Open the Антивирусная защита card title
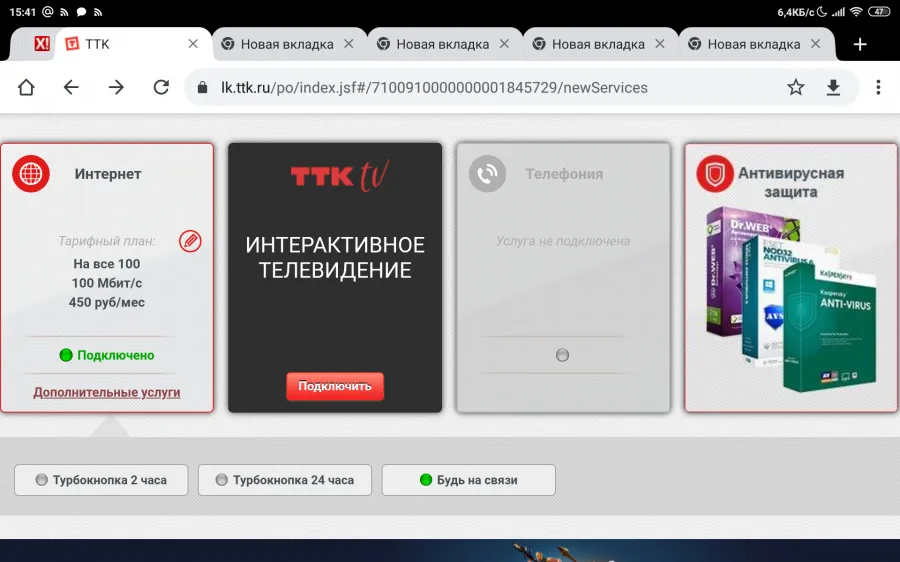Screen dimensions: 900x562 pyautogui.click(x=791, y=182)
